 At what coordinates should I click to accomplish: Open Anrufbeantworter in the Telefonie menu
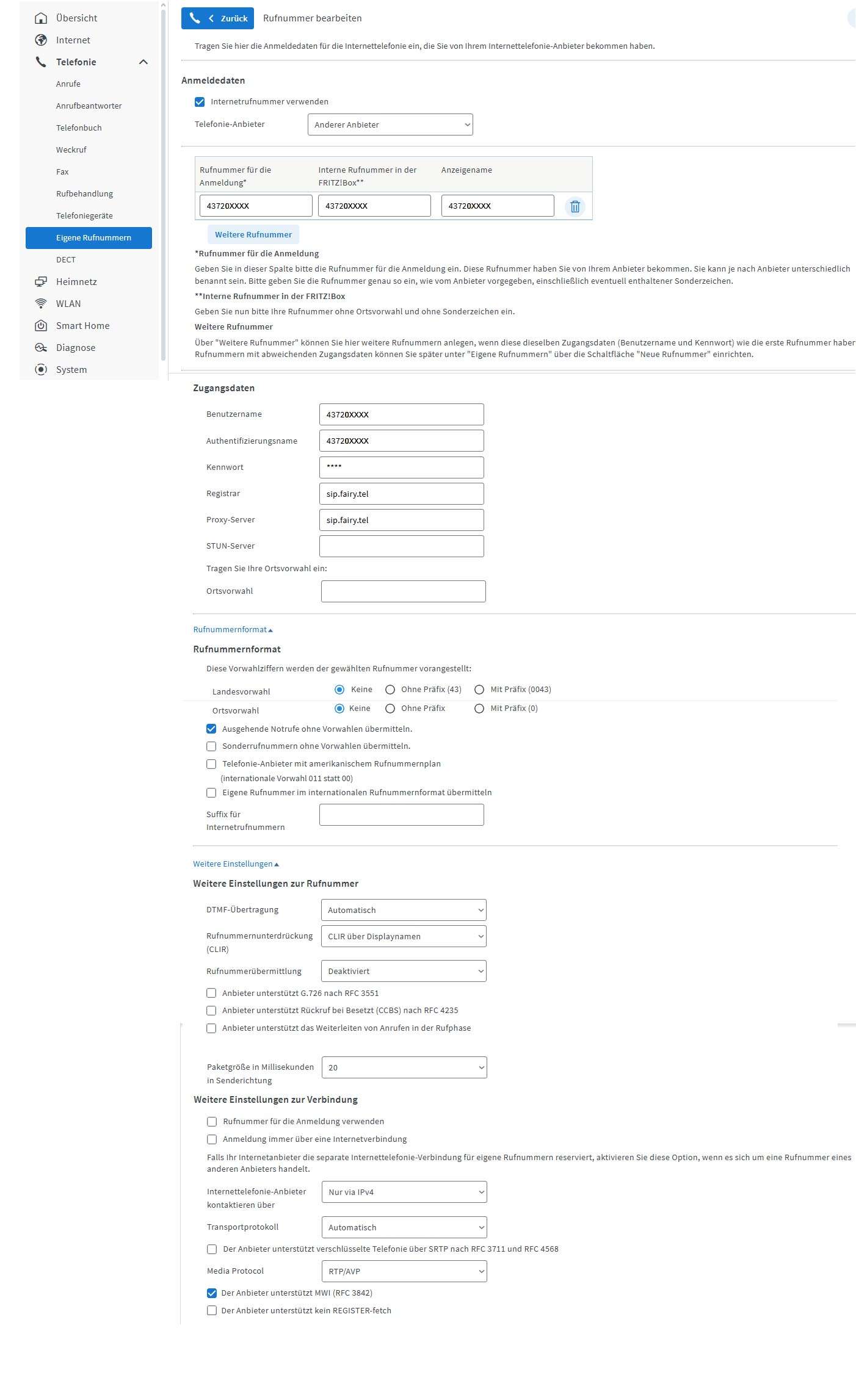click(x=89, y=106)
